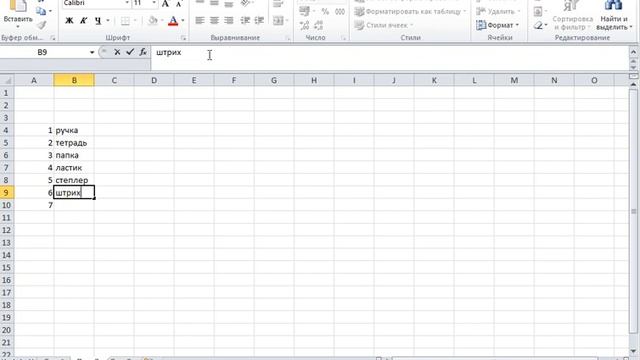
Task: Open the underline style dropdown arrow
Action: 108,20
